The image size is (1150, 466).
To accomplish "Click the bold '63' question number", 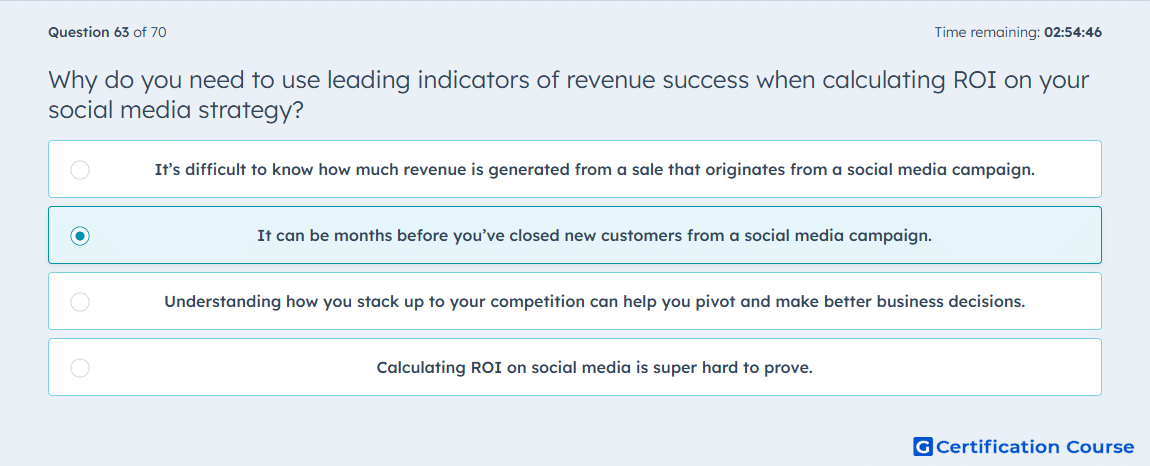I will [x=122, y=32].
